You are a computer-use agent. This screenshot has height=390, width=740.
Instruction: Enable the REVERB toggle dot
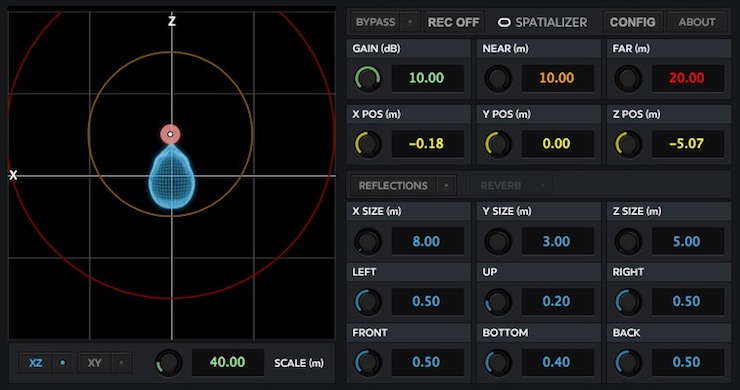(x=542, y=186)
